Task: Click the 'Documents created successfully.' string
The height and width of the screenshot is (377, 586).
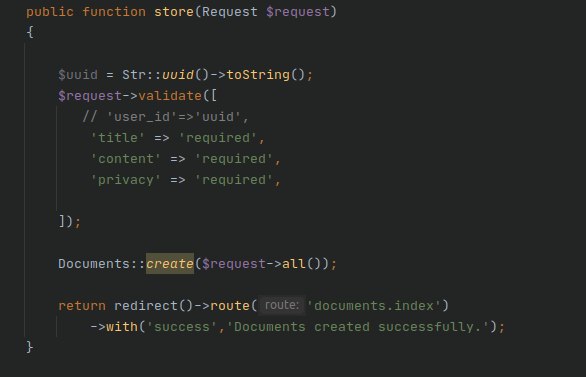Action: [x=358, y=327]
